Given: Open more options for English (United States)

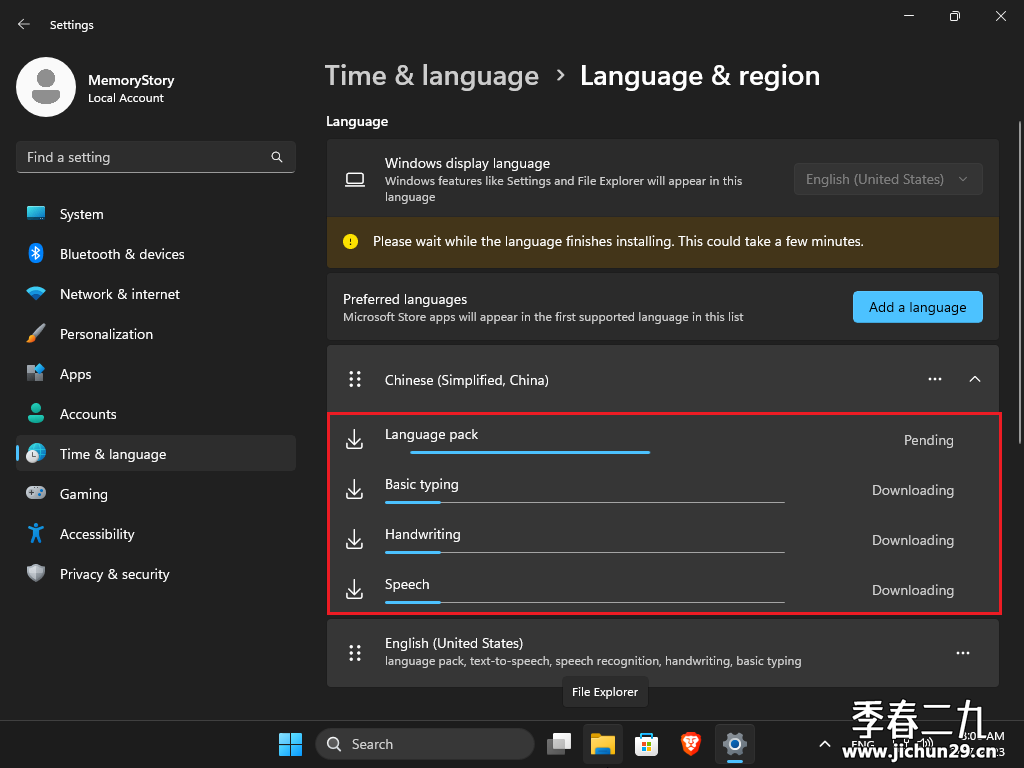Looking at the screenshot, I should 963,652.
